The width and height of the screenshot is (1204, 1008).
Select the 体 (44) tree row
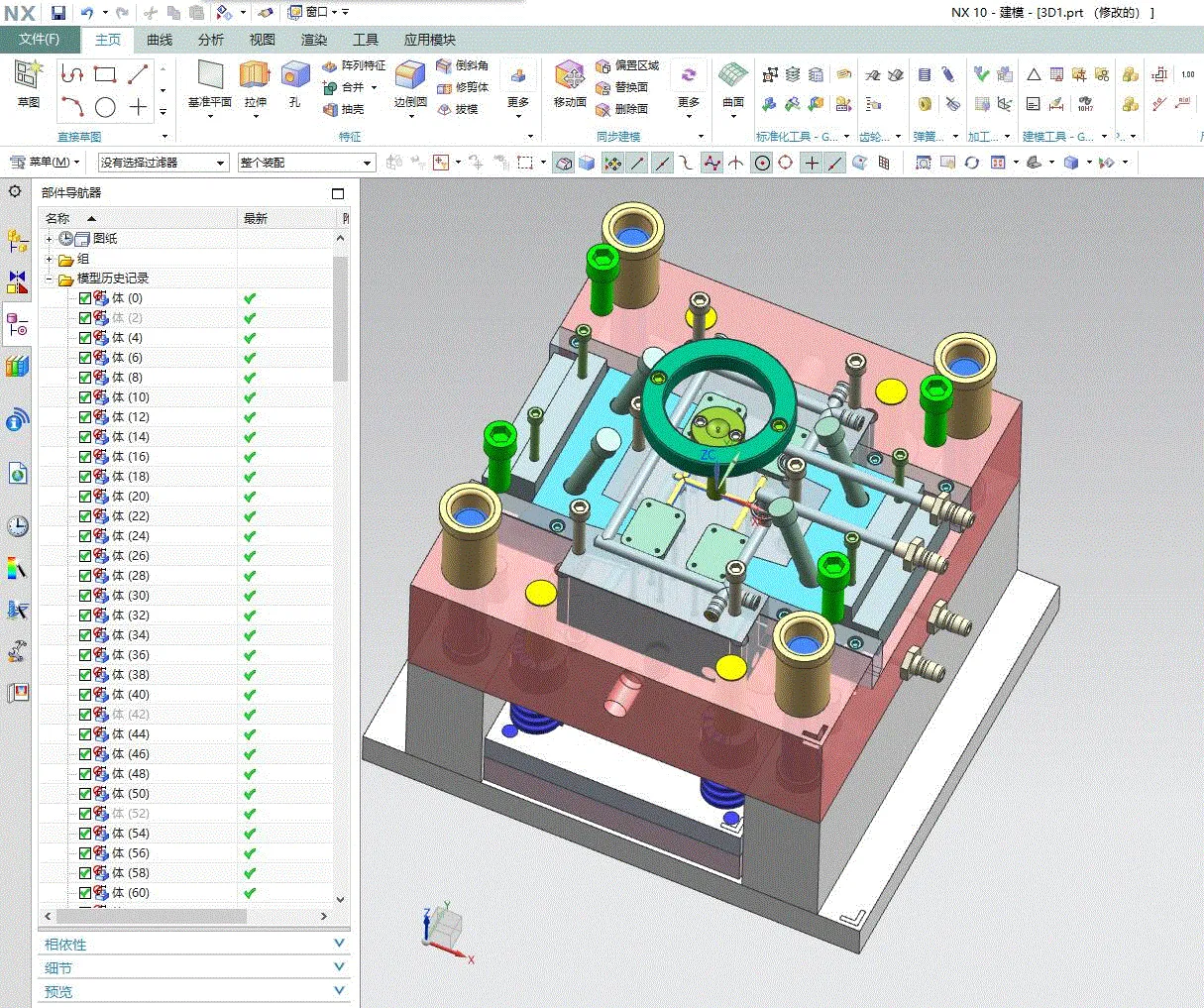188,733
